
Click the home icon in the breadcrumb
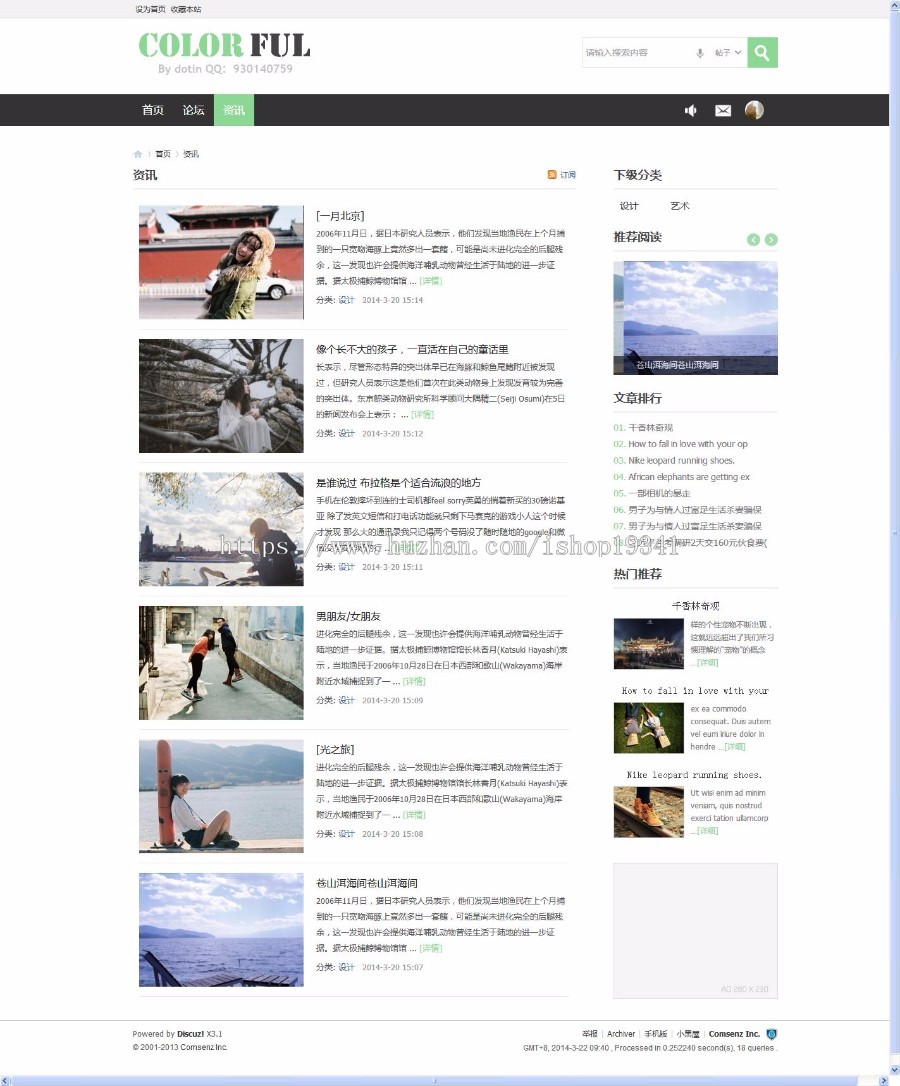pos(136,154)
